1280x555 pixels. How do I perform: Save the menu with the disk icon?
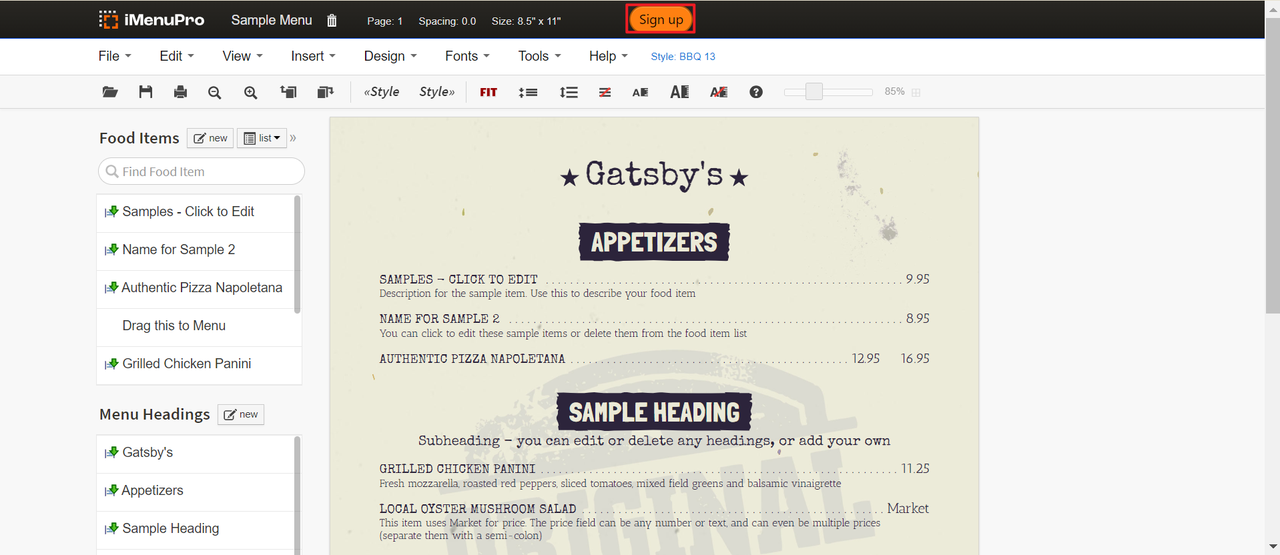(145, 92)
